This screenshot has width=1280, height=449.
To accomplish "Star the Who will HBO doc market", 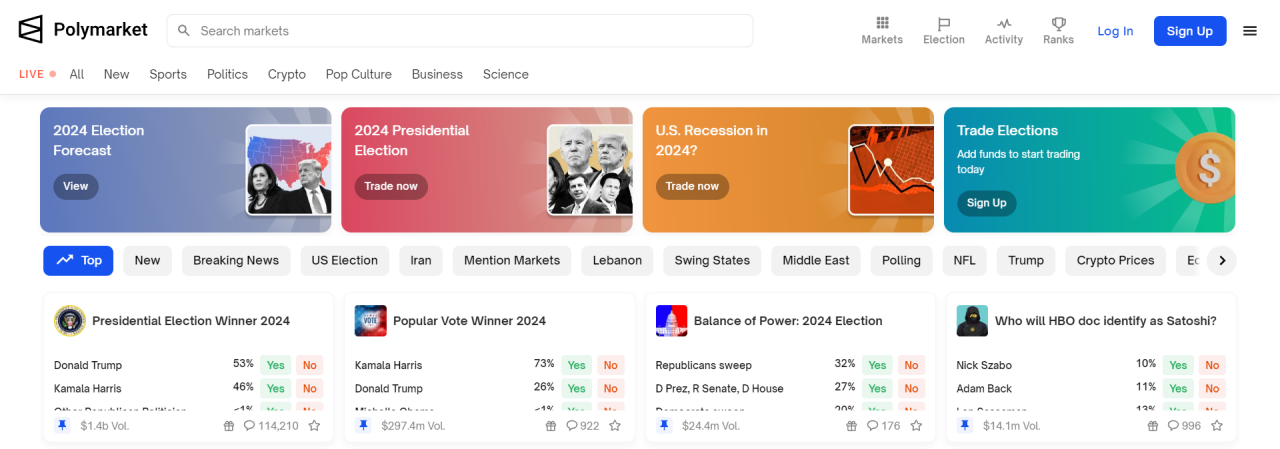I will (x=1217, y=425).
